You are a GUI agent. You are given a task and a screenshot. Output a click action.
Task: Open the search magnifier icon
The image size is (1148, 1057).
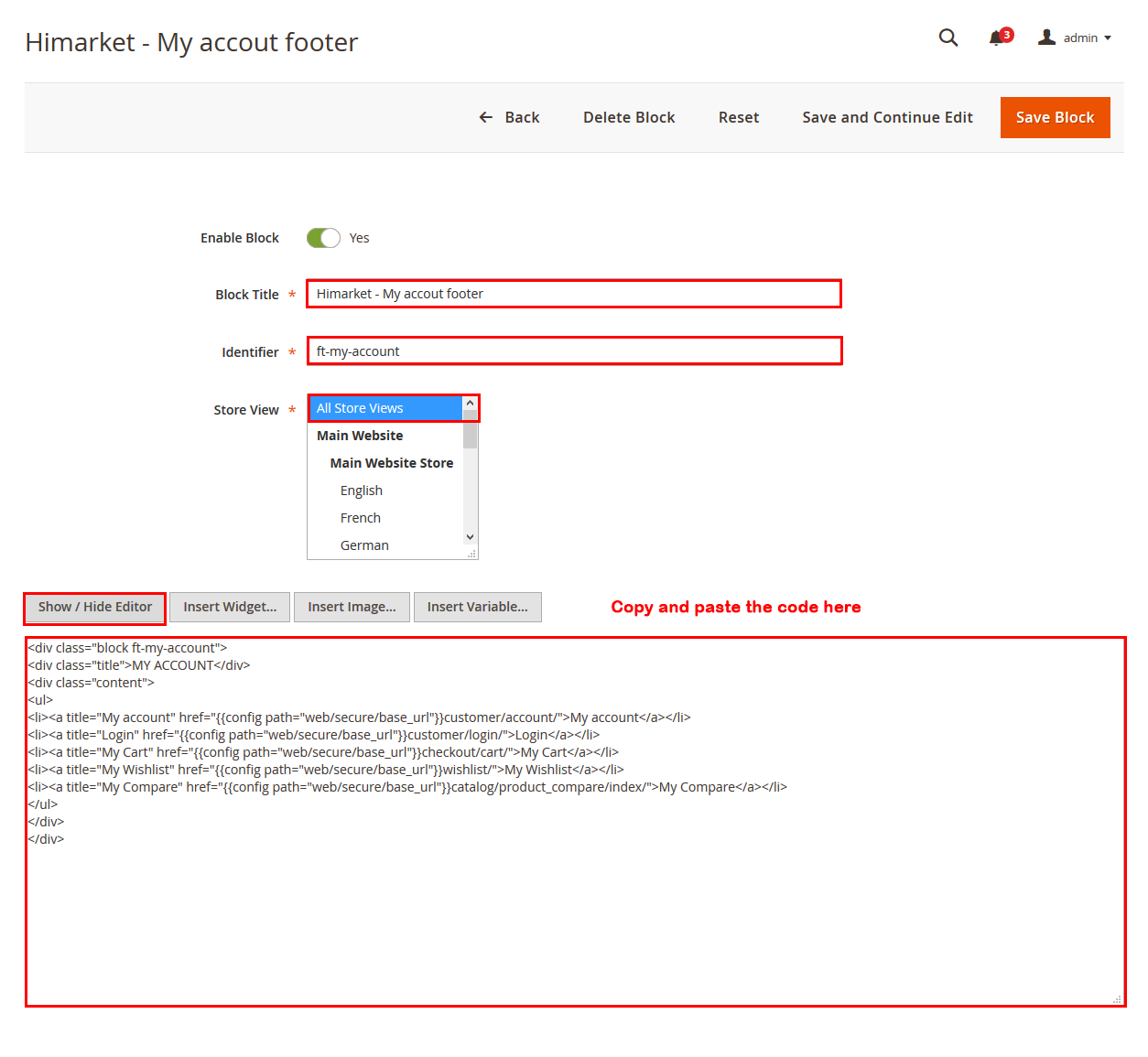point(948,38)
